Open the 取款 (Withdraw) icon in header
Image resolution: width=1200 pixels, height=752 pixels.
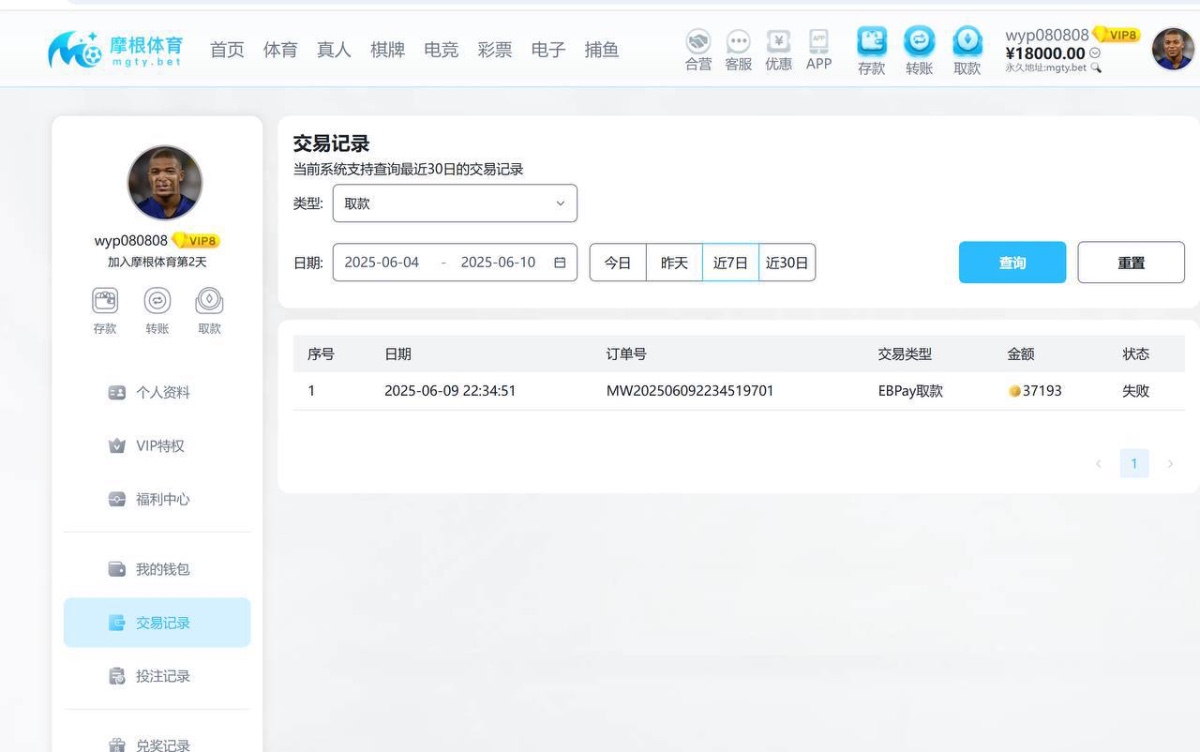(x=966, y=48)
